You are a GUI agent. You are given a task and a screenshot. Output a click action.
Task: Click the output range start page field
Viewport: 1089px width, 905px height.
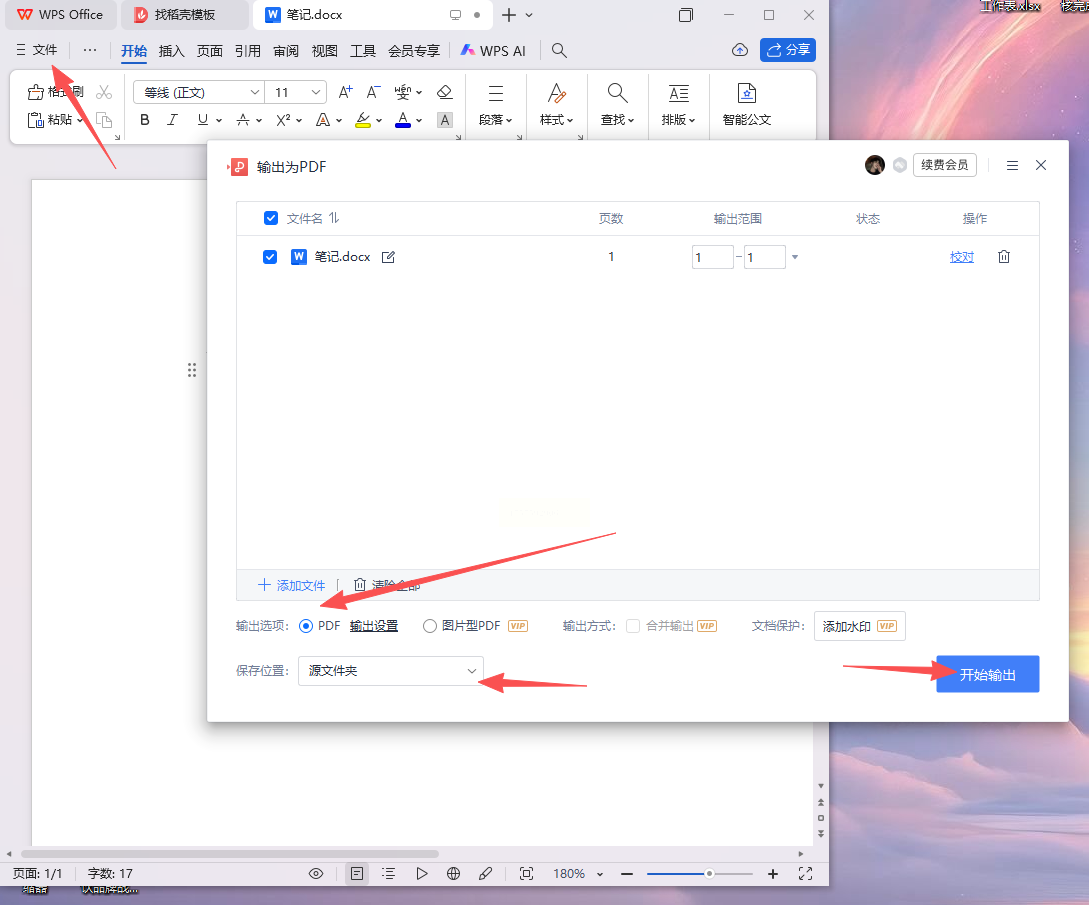pos(713,257)
